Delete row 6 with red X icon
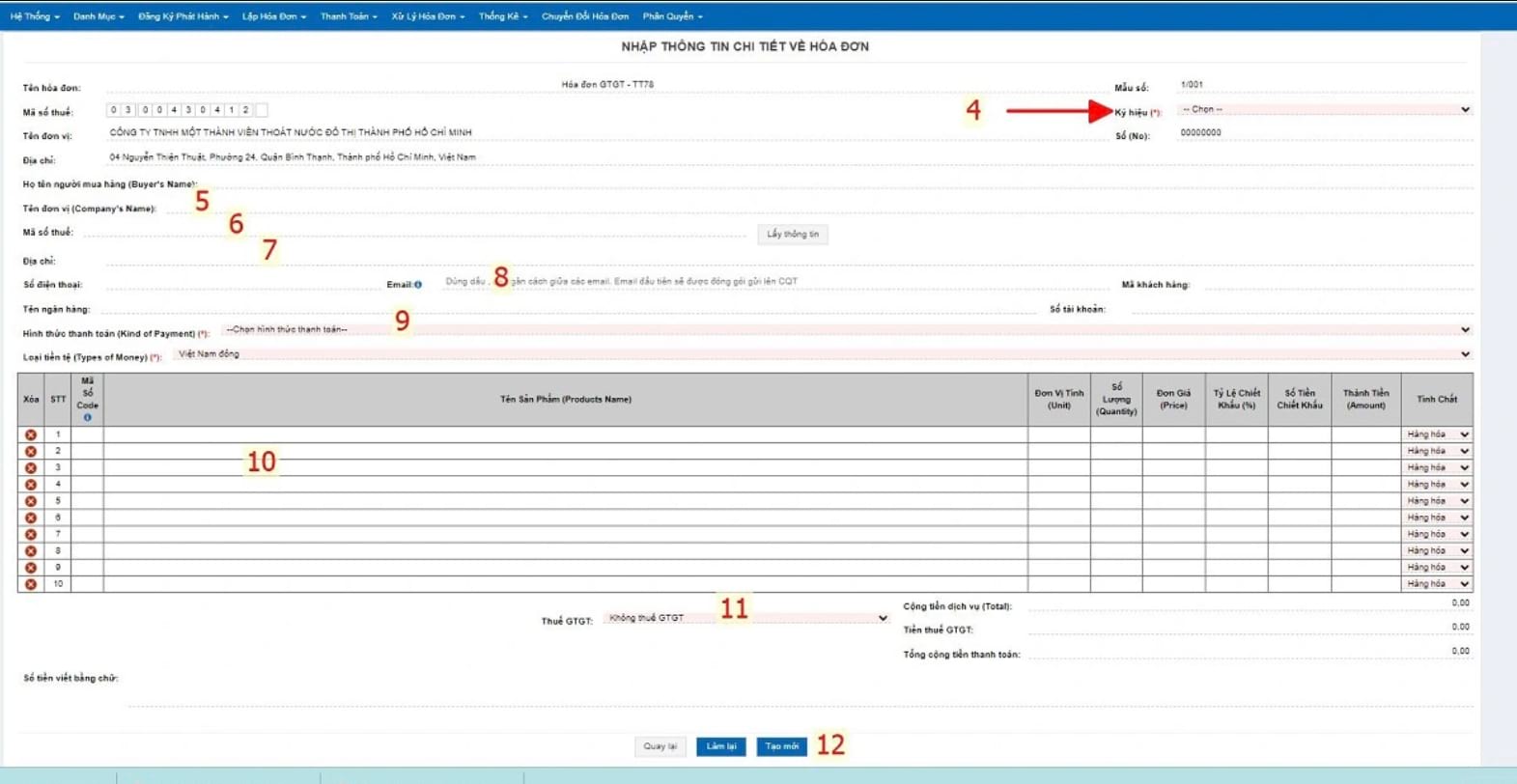Screen dimensions: 1517x784 click(31, 518)
